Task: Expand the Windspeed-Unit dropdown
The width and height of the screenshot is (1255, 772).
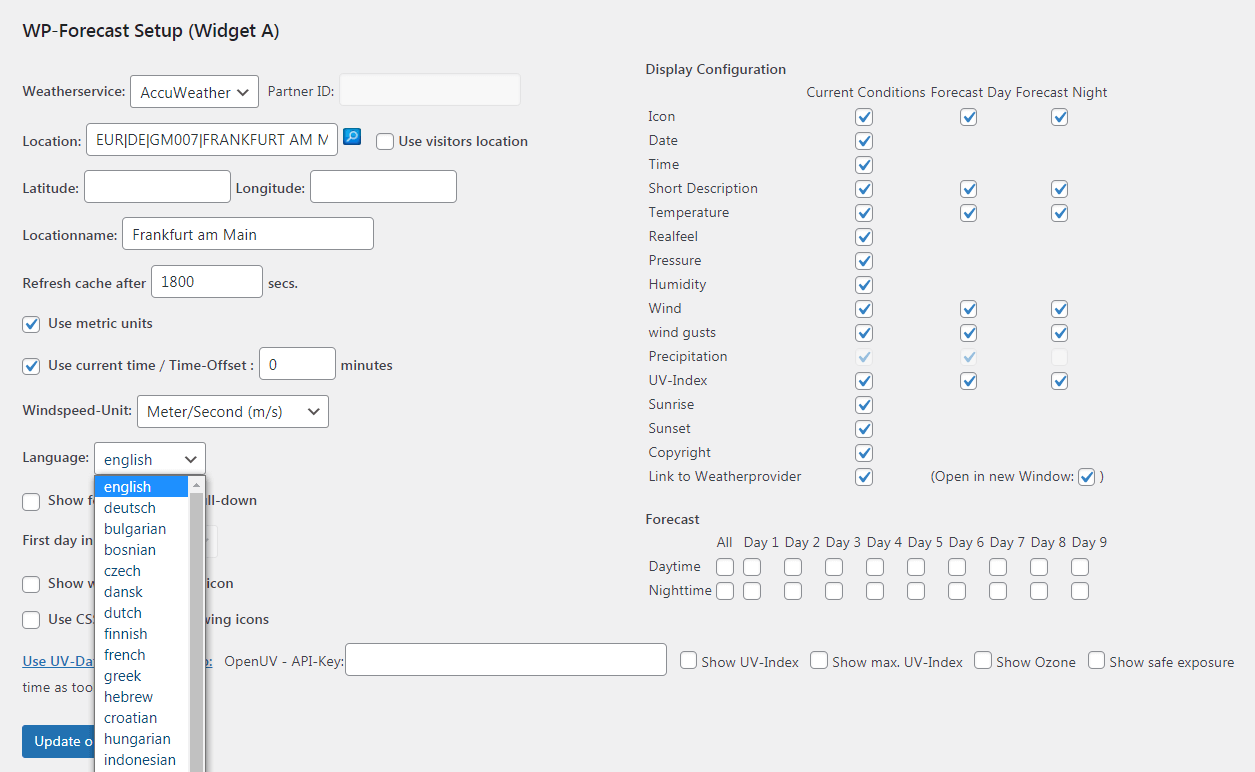Action: [x=232, y=411]
